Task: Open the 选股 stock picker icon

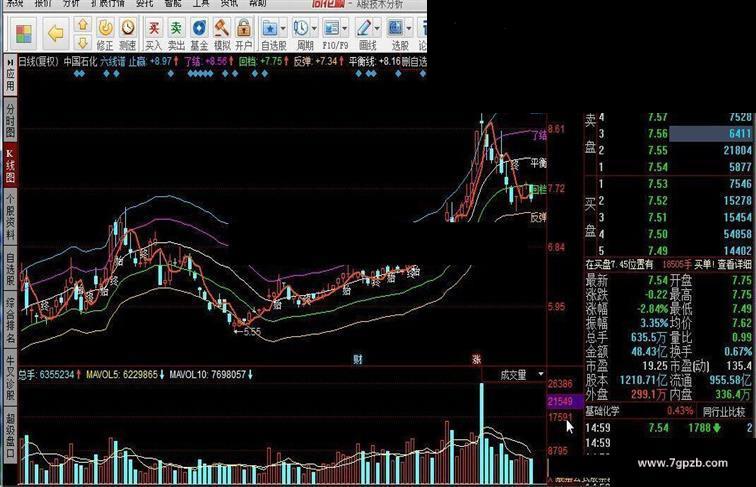Action: click(395, 28)
